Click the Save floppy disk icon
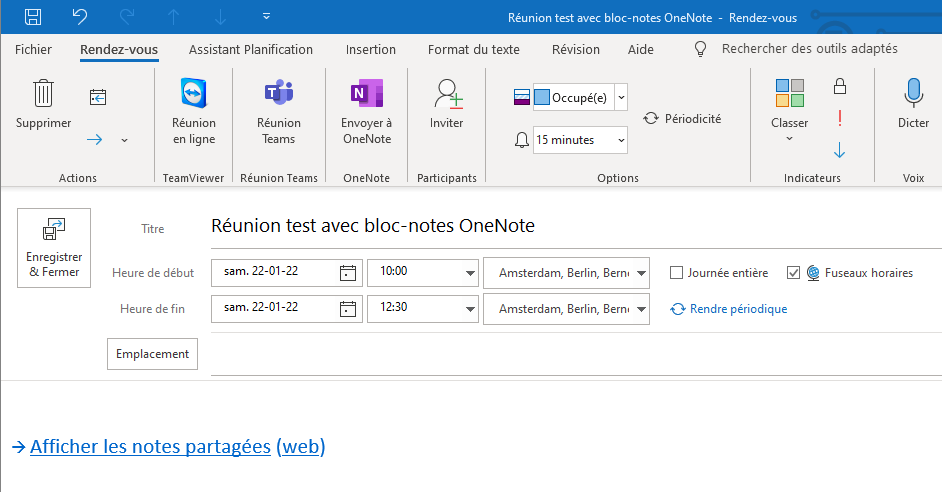Viewport: 942px width, 492px height. [x=33, y=17]
